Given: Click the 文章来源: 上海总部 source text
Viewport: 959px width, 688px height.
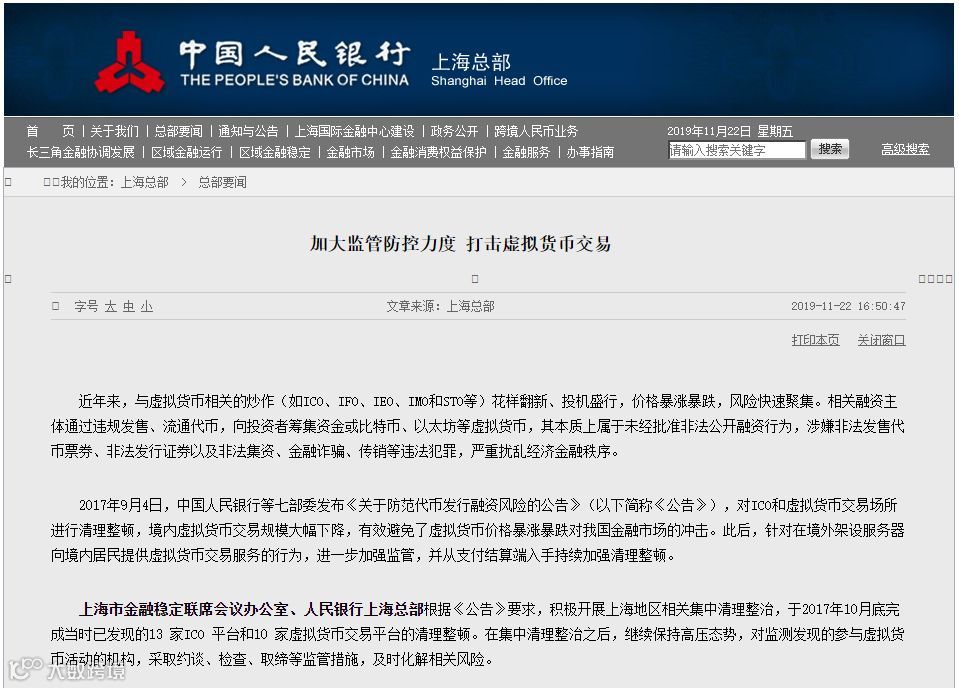Looking at the screenshot, I should click(440, 306).
